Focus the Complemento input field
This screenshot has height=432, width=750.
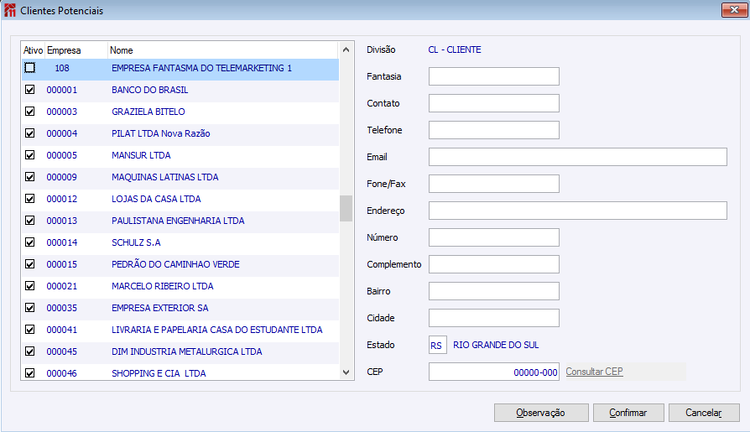494,264
